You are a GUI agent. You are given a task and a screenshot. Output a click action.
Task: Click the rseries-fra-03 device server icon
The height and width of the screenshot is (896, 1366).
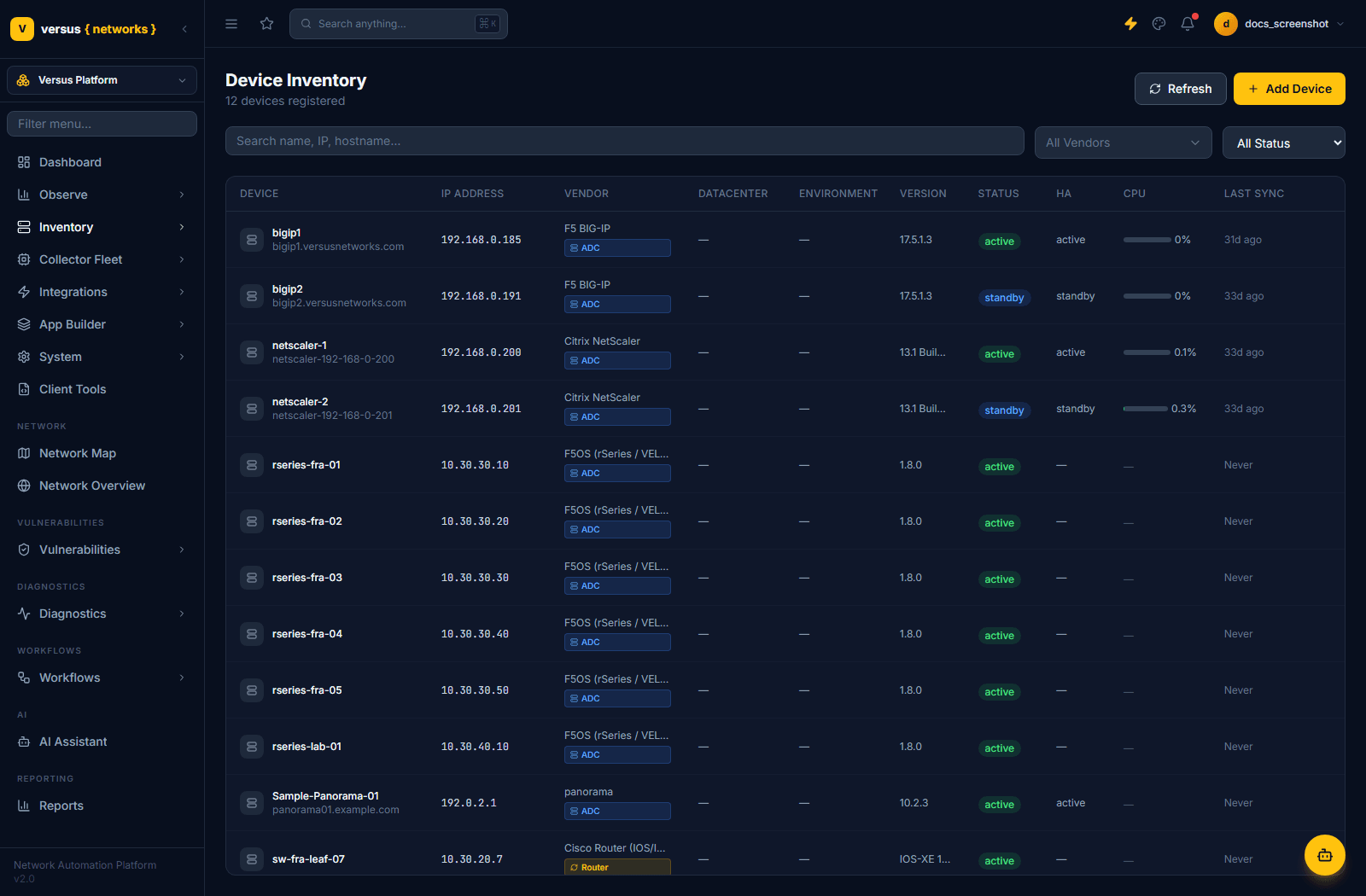pyautogui.click(x=252, y=578)
